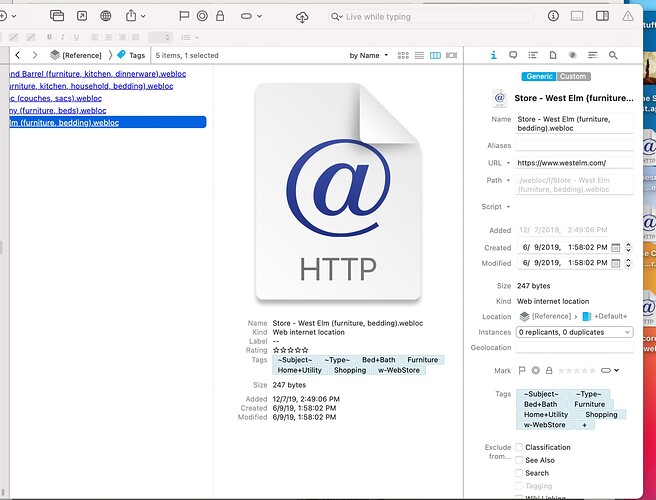Open the info circle icon in toolbar
Viewport: 656px width, 500px height.
click(553, 16)
